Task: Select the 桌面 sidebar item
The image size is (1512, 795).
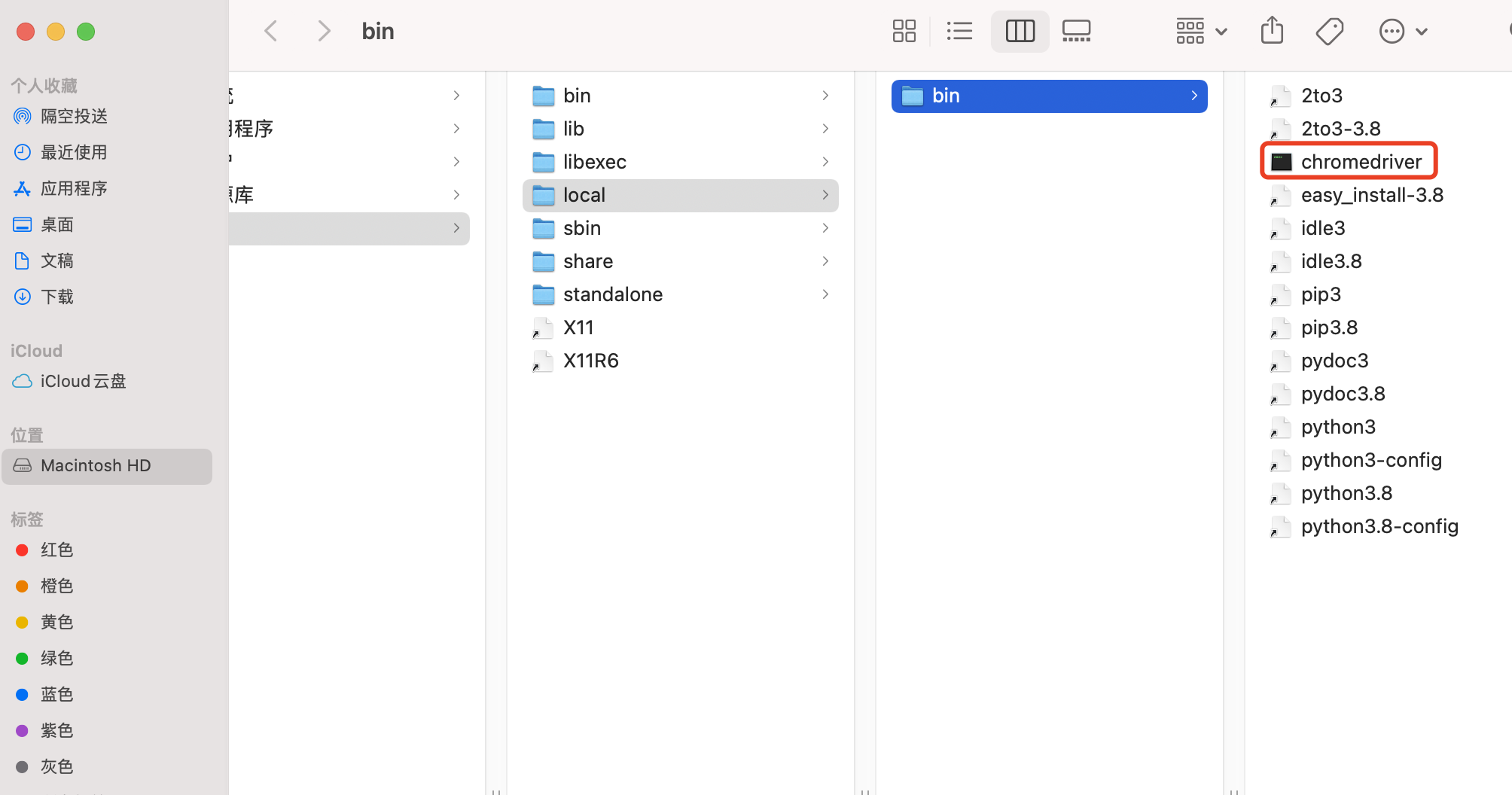Action: point(56,224)
